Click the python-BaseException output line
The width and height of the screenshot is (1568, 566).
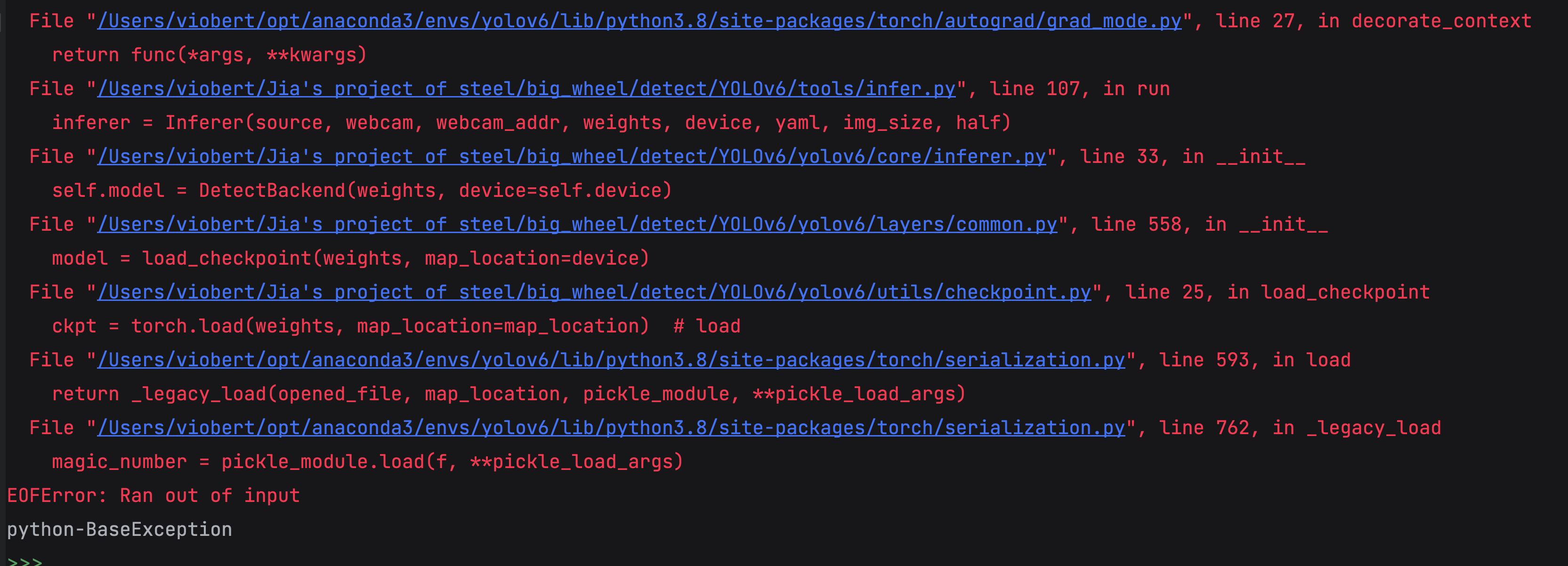pos(119,529)
